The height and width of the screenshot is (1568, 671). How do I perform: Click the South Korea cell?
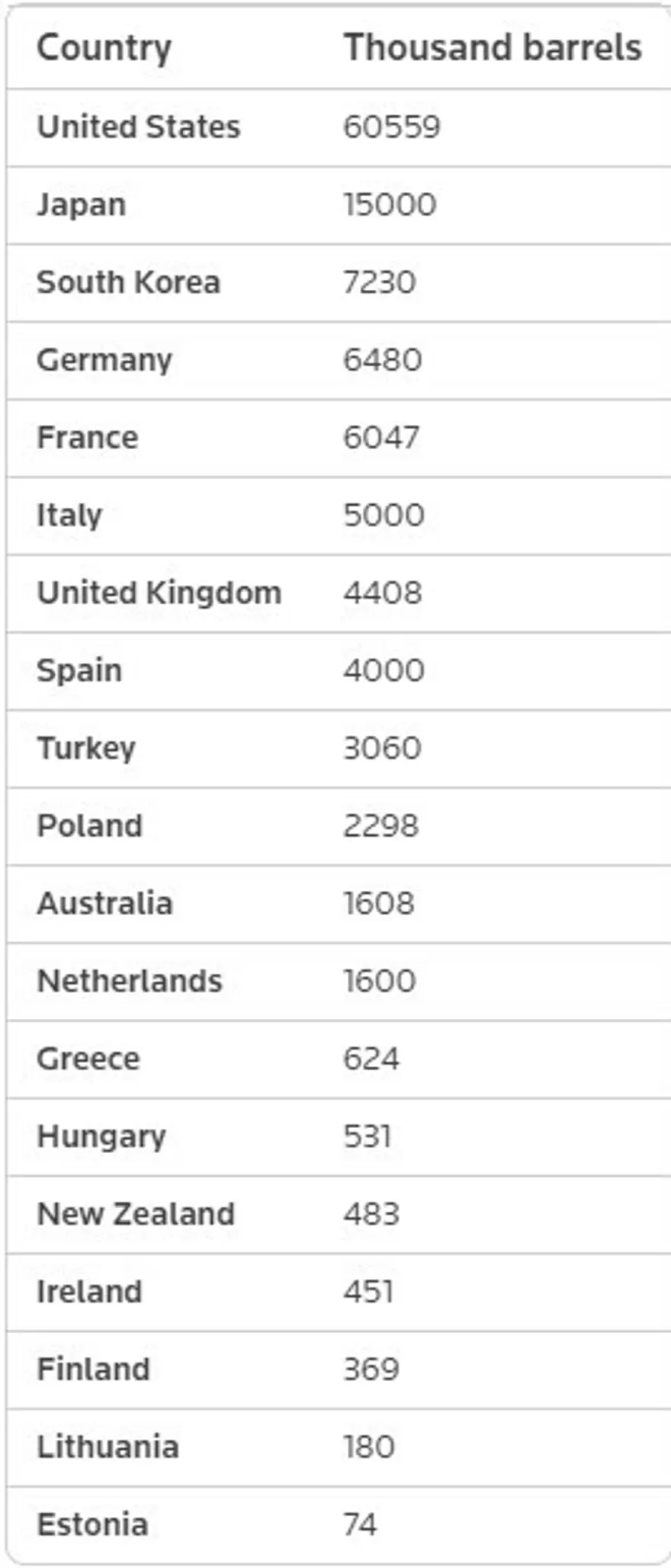point(129,282)
